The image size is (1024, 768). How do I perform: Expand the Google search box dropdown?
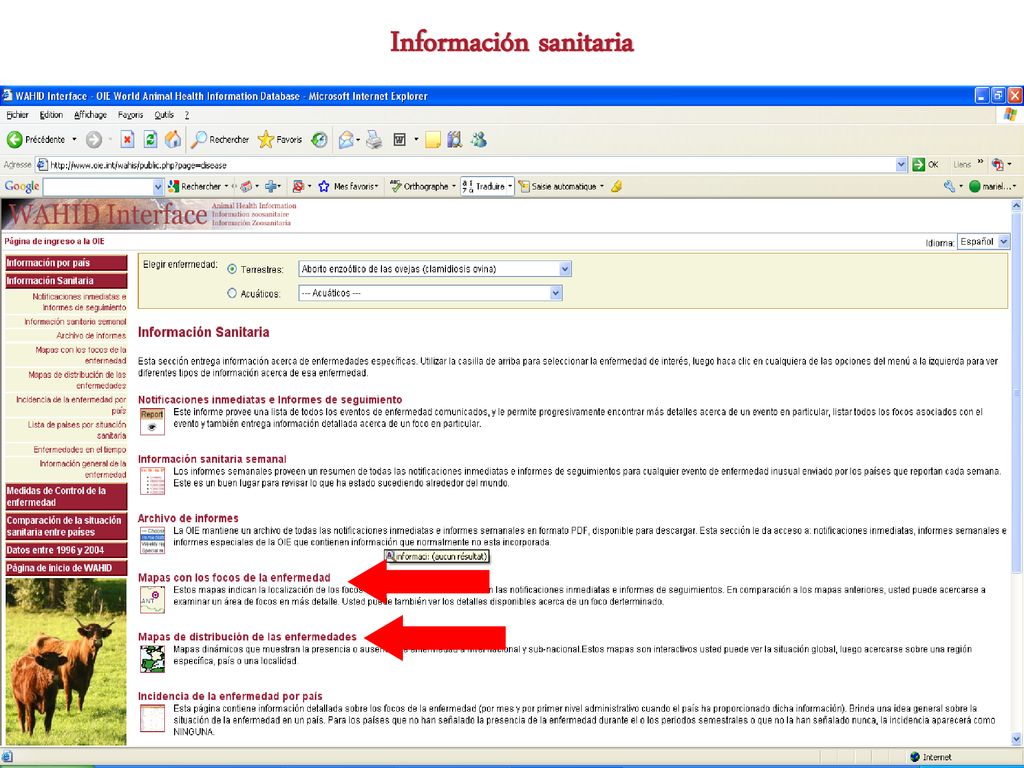tap(157, 187)
